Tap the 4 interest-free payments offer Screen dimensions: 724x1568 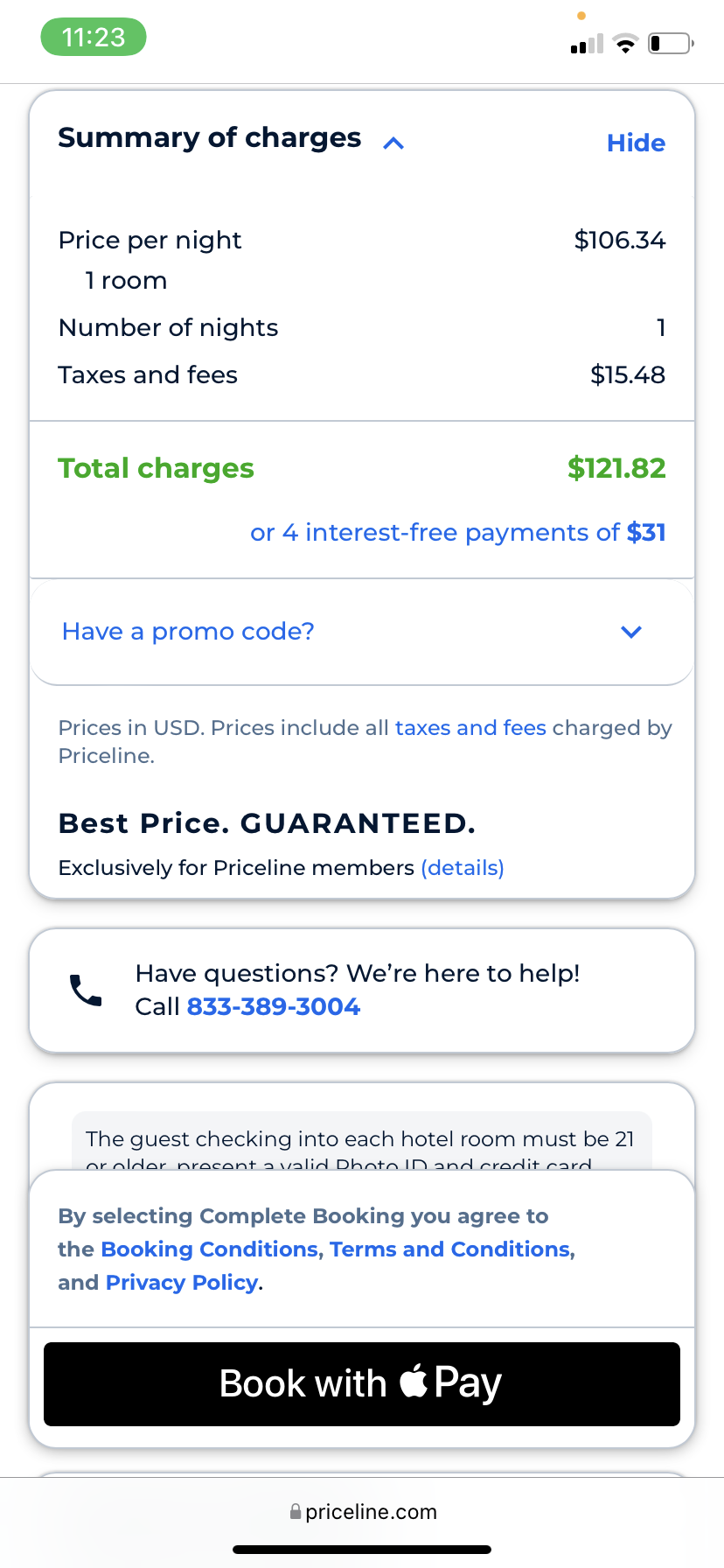coord(457,532)
